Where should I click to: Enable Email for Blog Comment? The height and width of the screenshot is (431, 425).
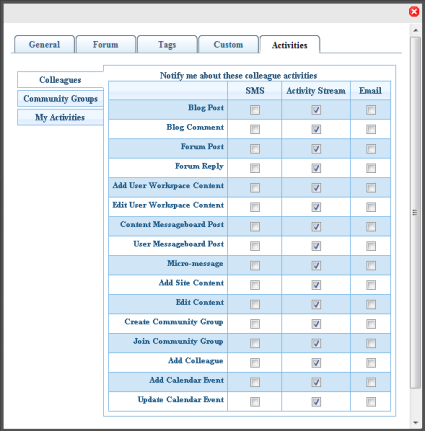click(x=371, y=129)
